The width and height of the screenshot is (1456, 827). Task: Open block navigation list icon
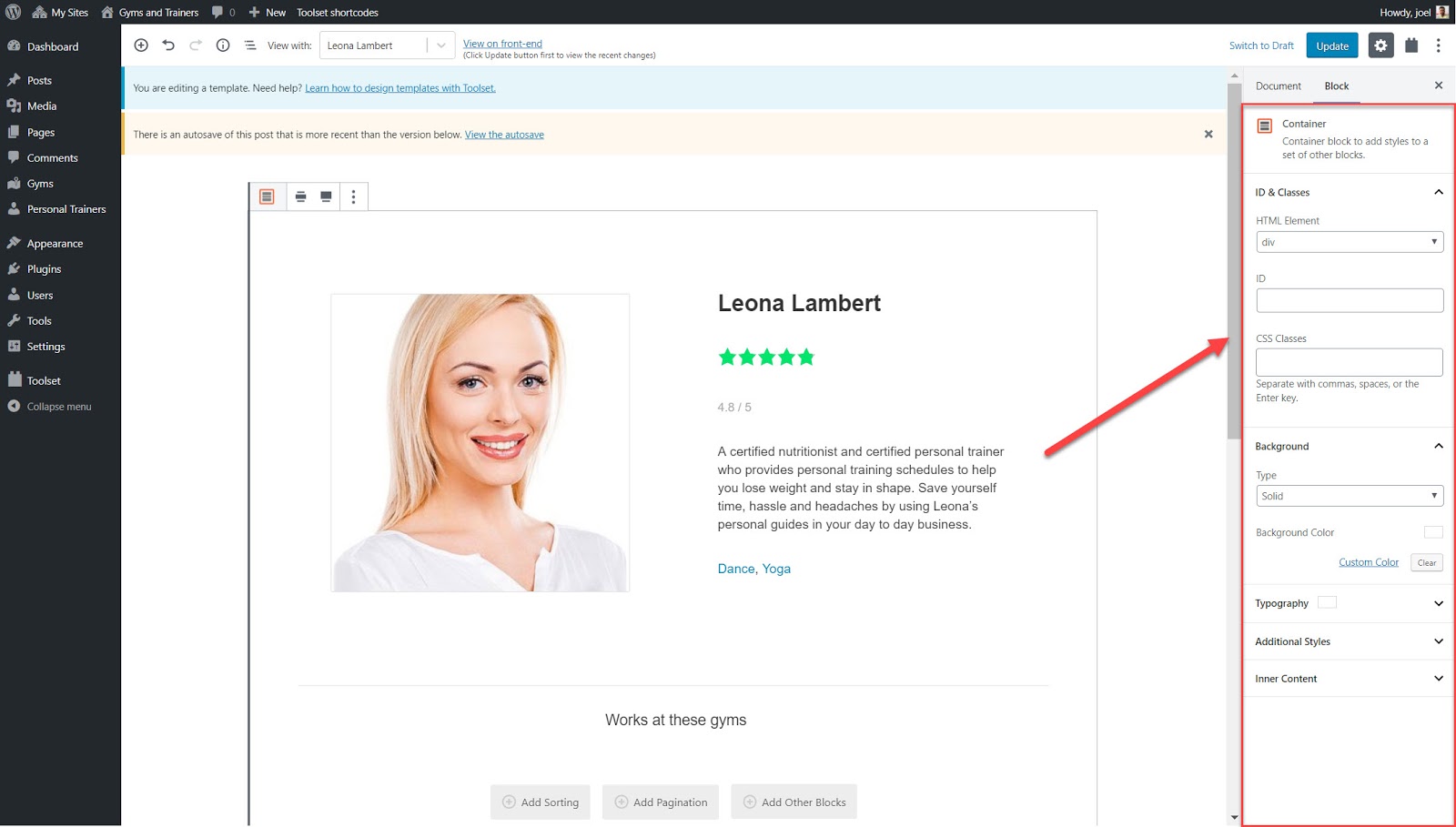coord(250,45)
